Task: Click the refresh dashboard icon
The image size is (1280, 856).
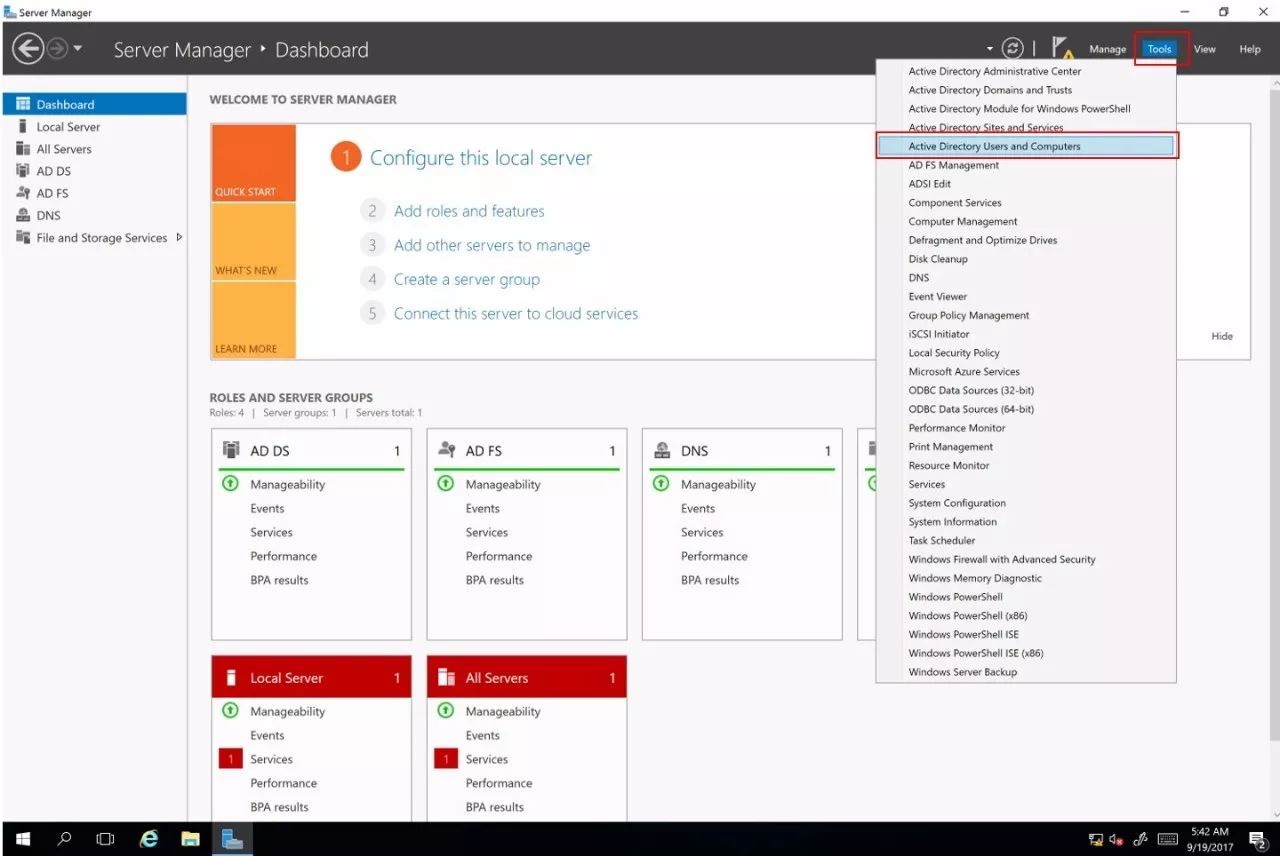Action: pyautogui.click(x=1012, y=48)
